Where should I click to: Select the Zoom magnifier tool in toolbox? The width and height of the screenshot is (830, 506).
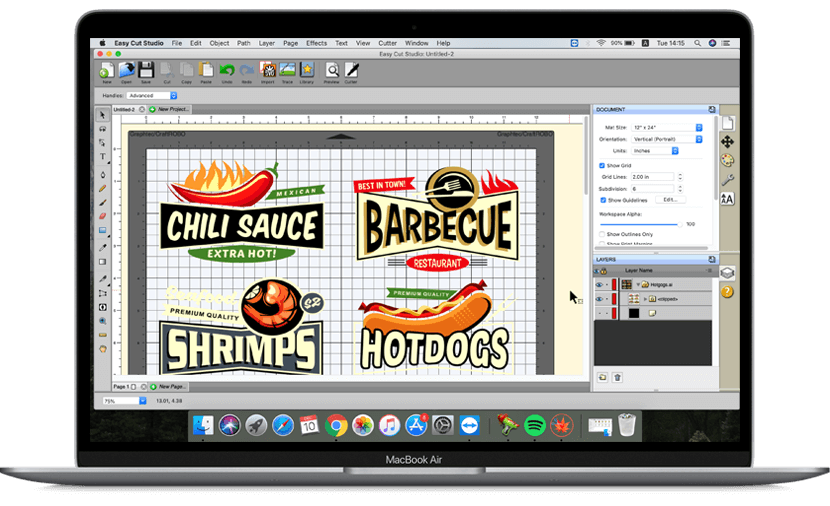[103, 321]
